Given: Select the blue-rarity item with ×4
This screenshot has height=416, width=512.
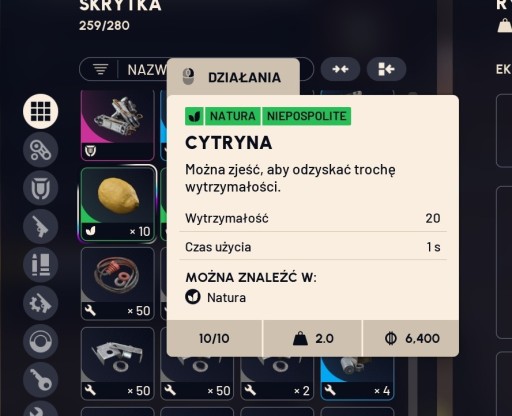Looking at the screenshot, I should tap(357, 378).
